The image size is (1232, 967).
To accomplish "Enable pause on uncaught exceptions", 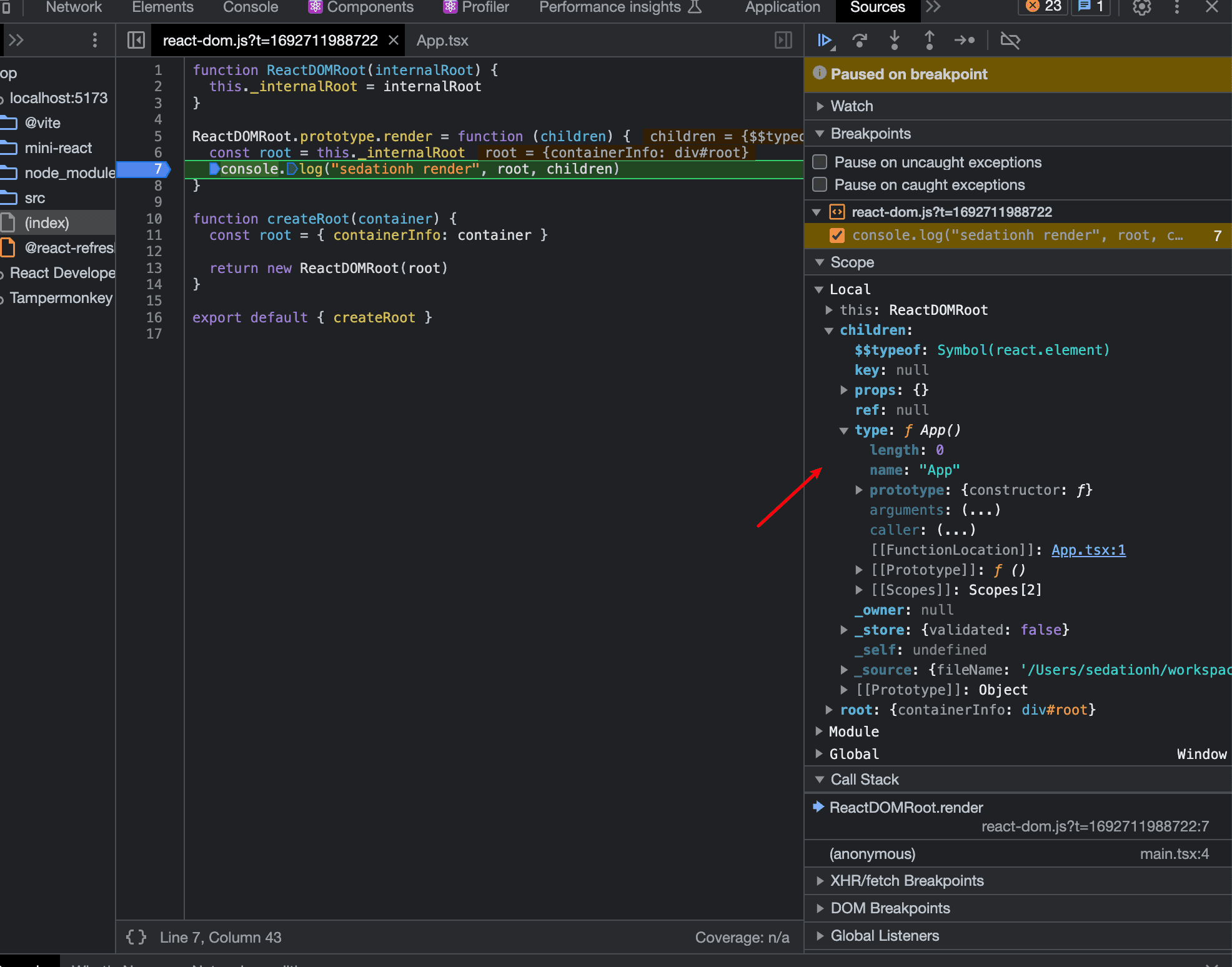I will (820, 162).
